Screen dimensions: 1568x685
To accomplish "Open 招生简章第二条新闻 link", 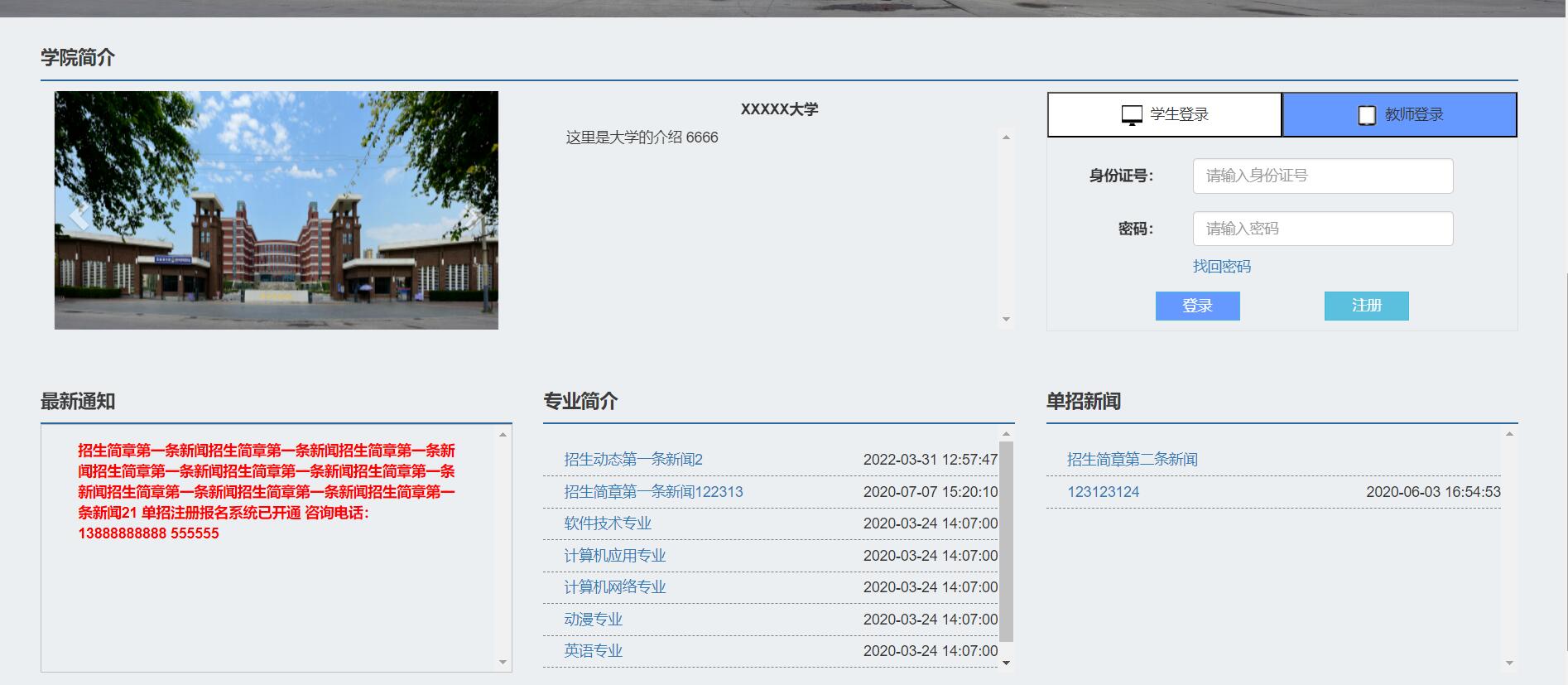I will (1133, 460).
